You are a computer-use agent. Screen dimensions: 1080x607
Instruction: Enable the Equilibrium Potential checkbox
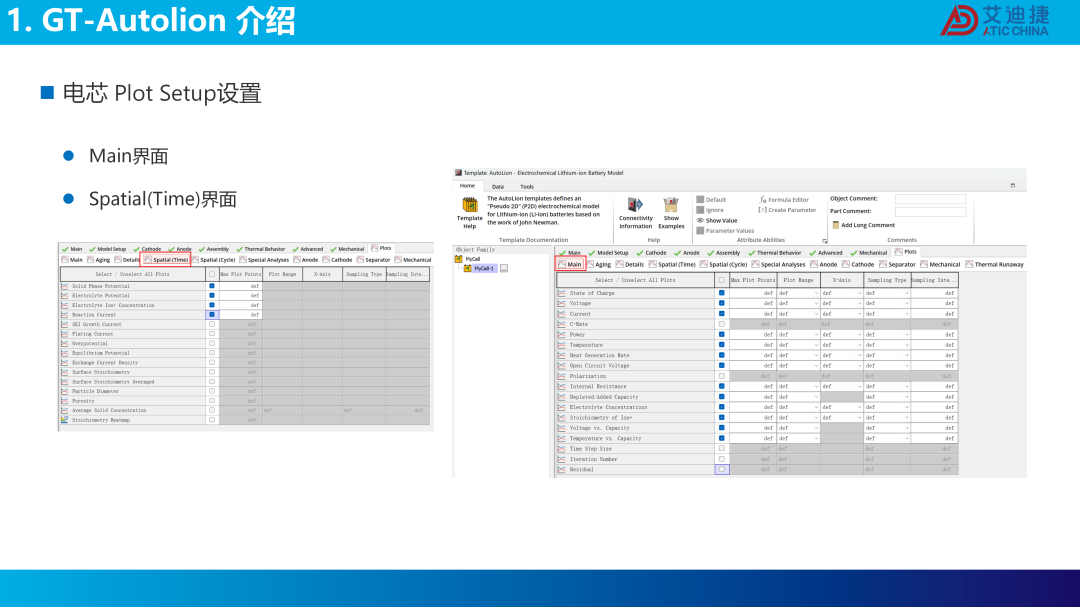[212, 353]
